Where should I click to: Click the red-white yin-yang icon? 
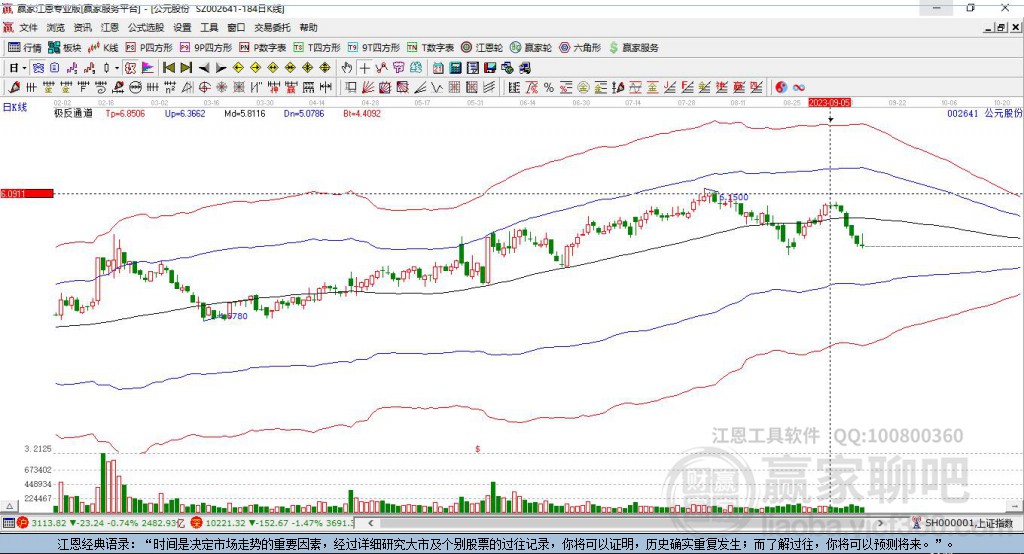780,87
